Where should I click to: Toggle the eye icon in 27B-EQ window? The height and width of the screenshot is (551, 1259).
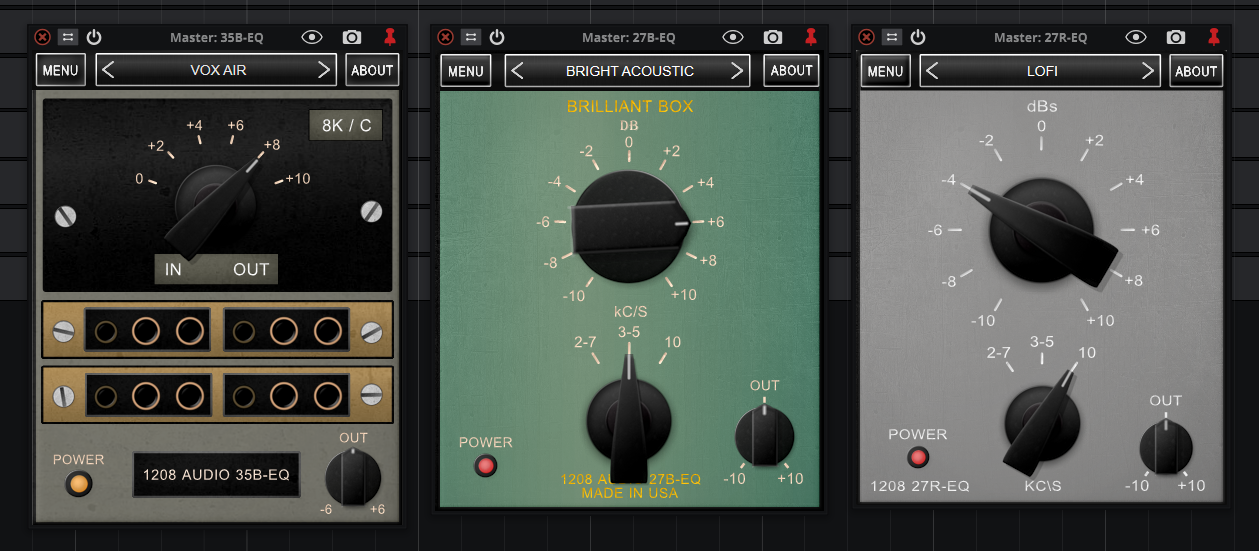coord(733,37)
